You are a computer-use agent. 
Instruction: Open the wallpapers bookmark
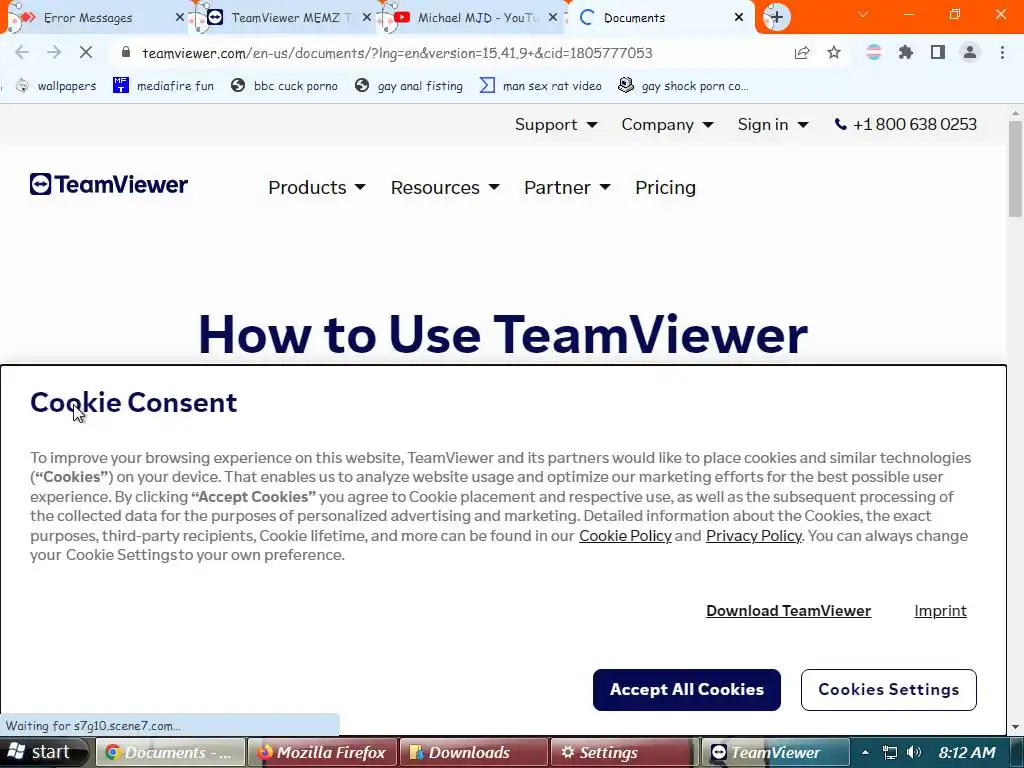pos(56,86)
